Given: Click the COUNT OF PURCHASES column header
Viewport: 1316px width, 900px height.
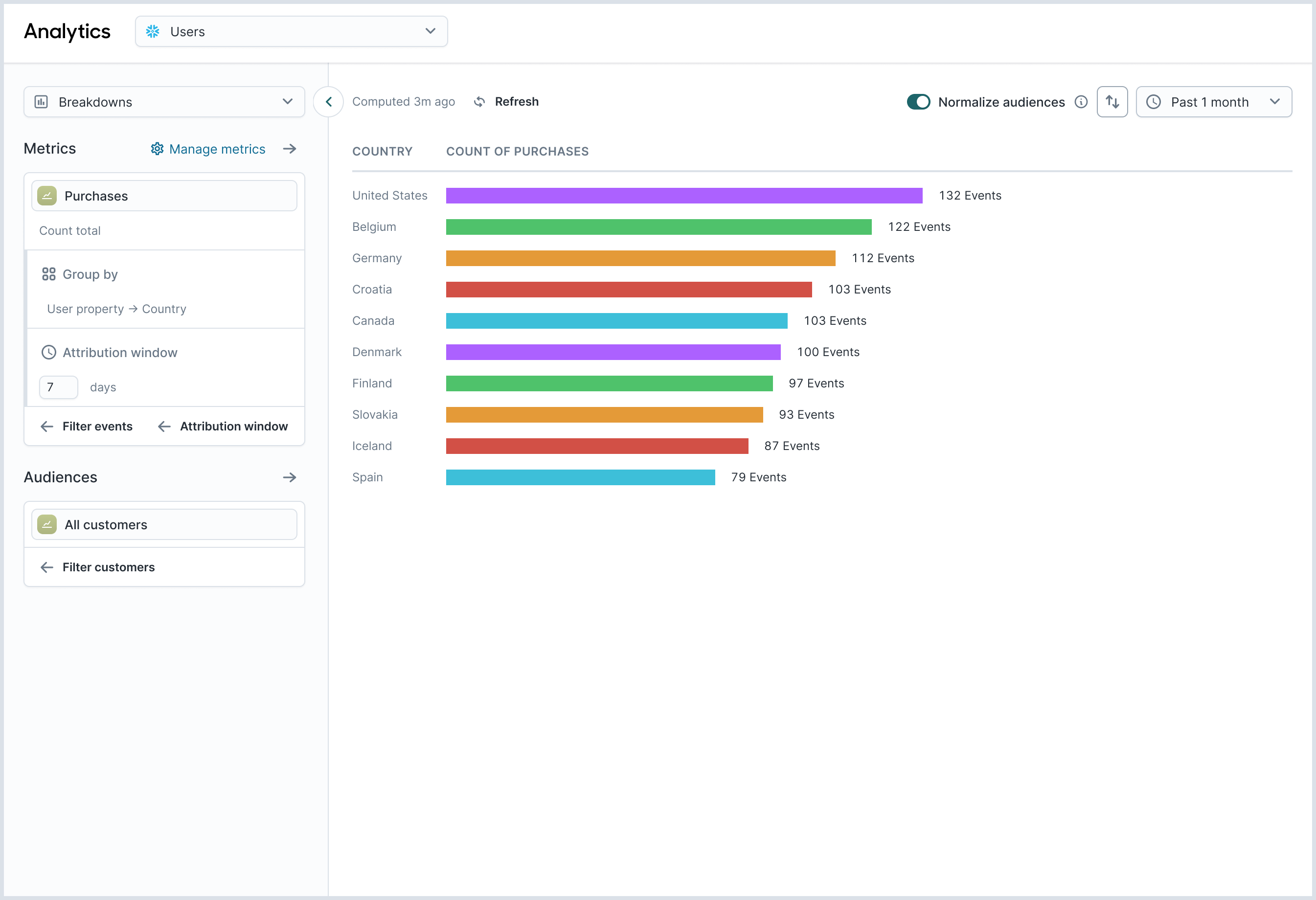Looking at the screenshot, I should click(x=518, y=152).
